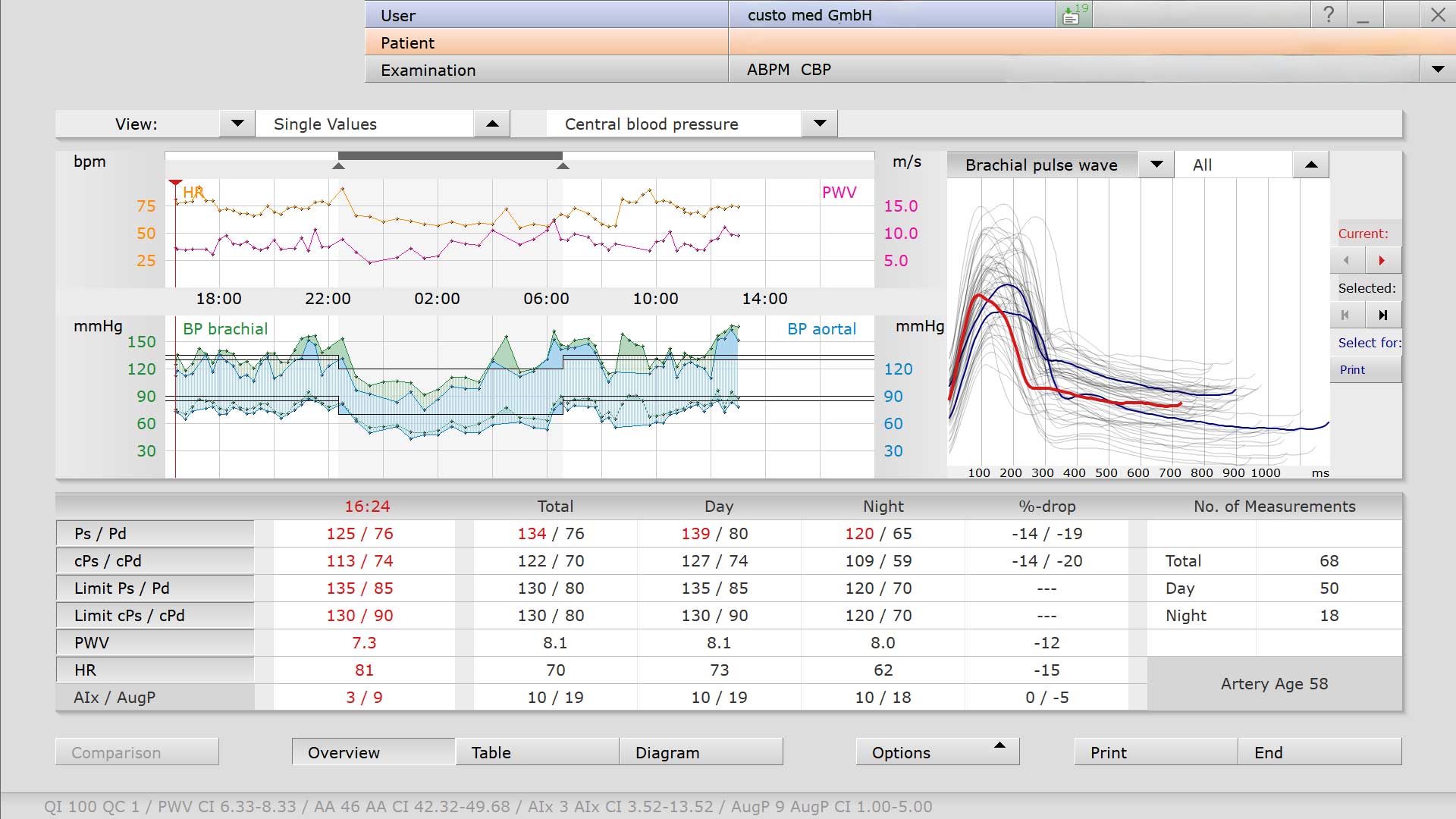
Task: Click Total measurements value 68
Action: click(x=1329, y=560)
